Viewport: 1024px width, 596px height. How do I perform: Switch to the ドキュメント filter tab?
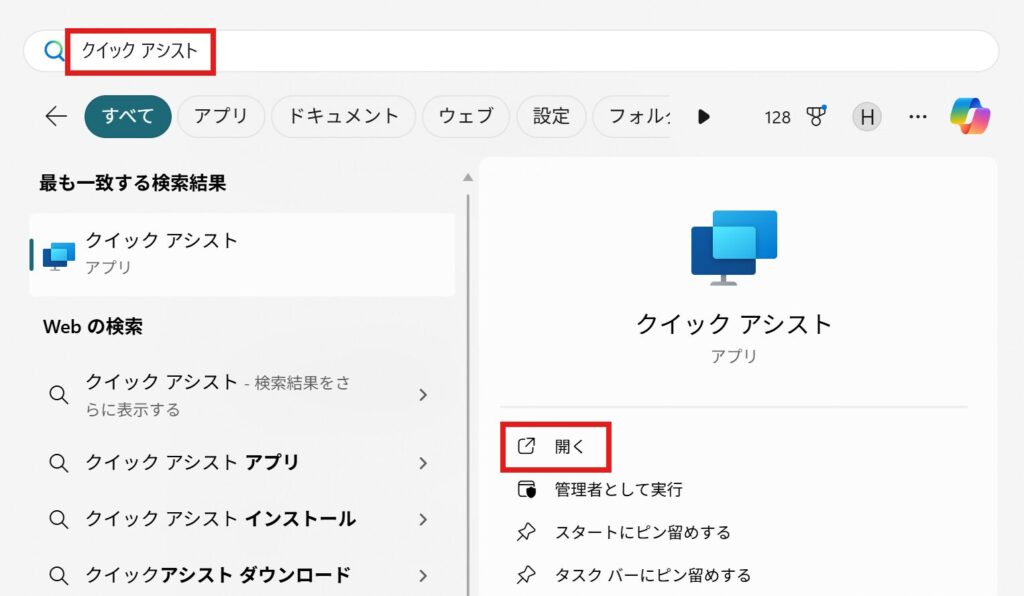click(344, 116)
